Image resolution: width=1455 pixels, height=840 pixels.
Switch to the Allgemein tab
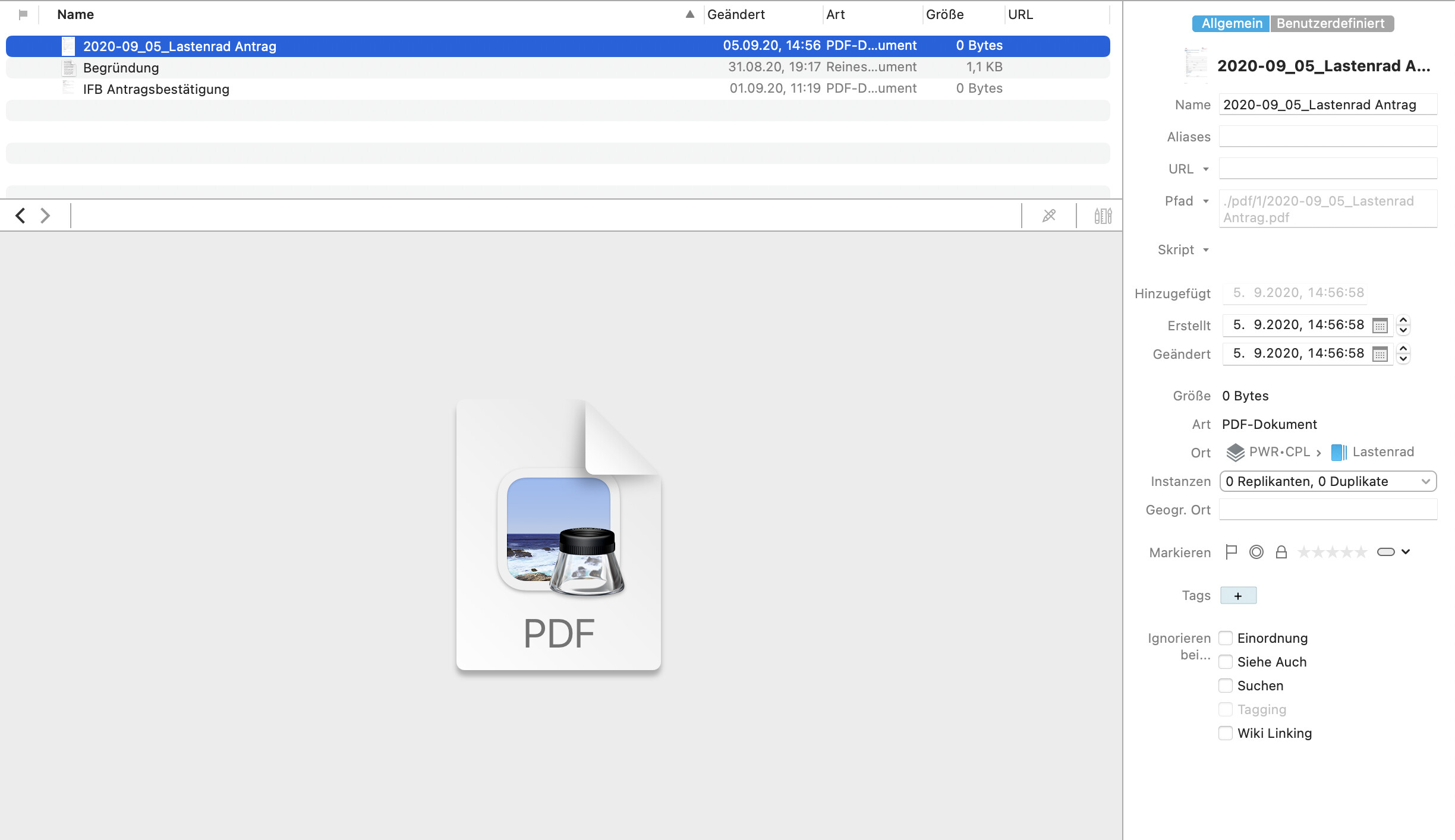[x=1231, y=23]
